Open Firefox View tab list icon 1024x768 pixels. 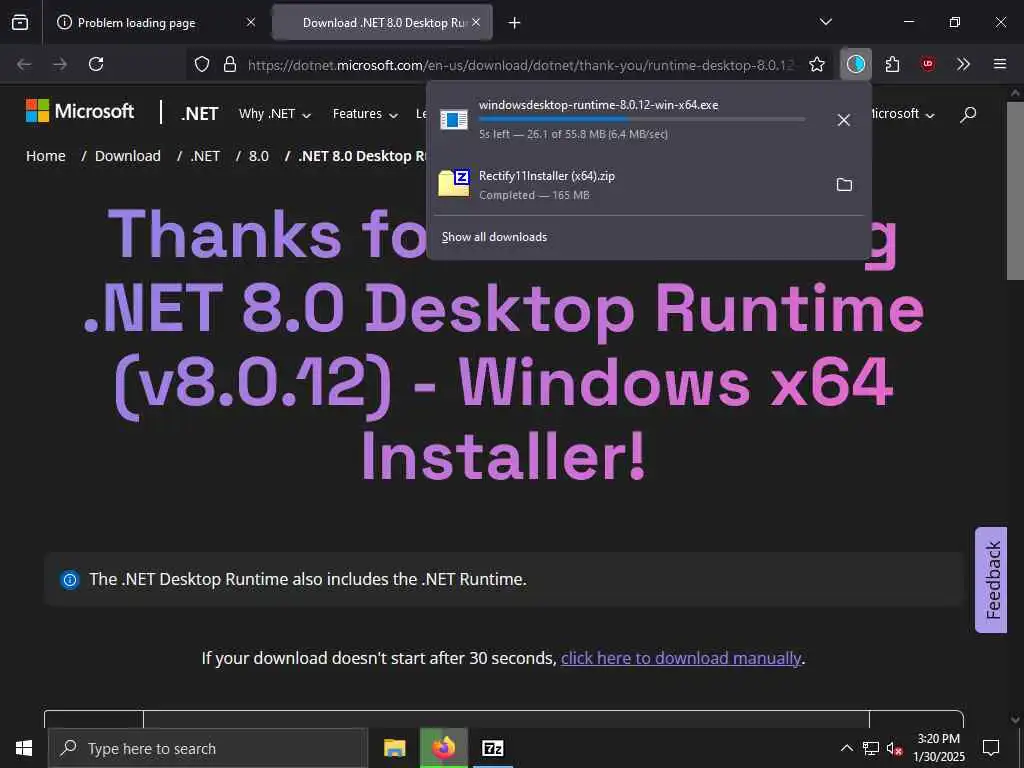pyautogui.click(x=20, y=22)
